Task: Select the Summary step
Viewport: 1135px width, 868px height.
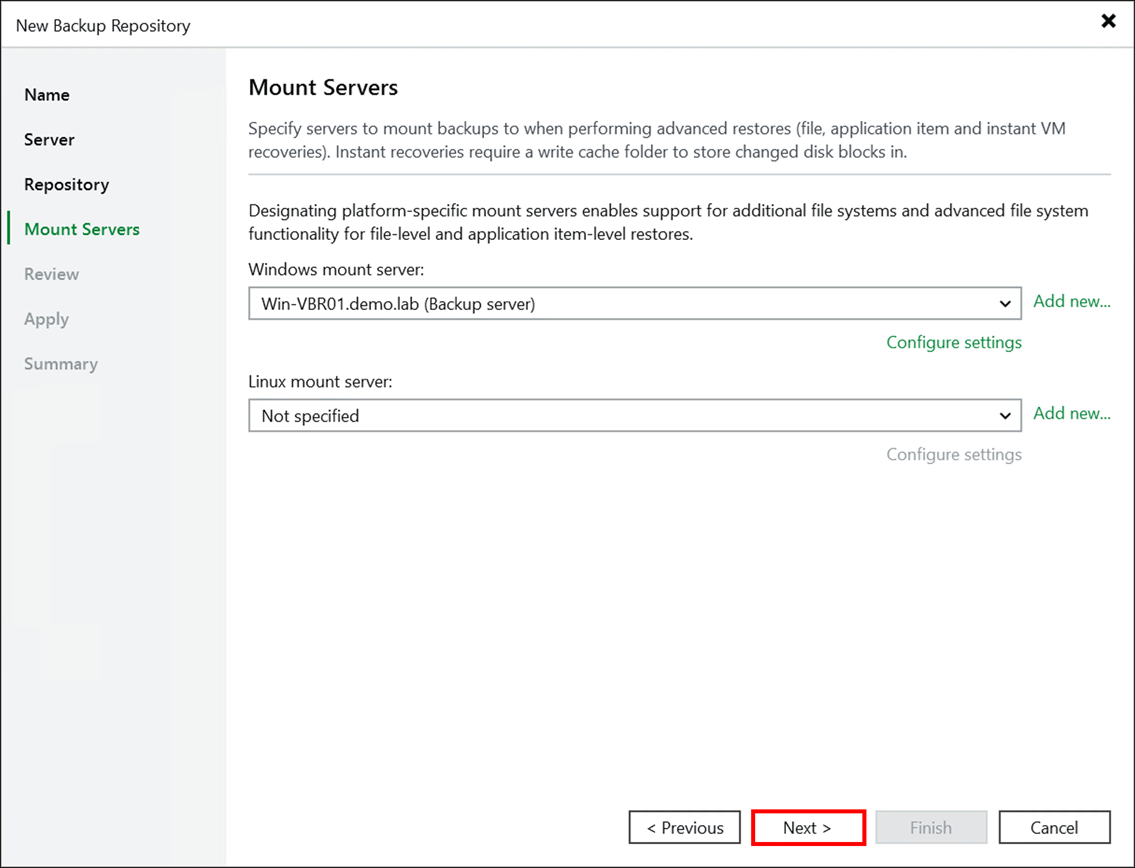Action: click(60, 364)
